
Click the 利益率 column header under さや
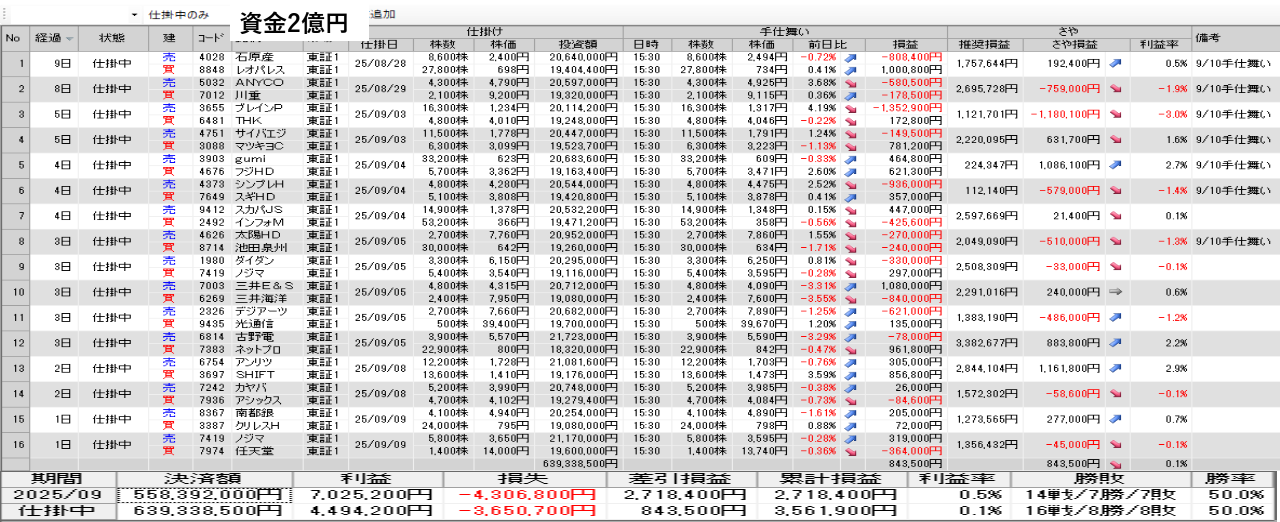[x=1159, y=45]
